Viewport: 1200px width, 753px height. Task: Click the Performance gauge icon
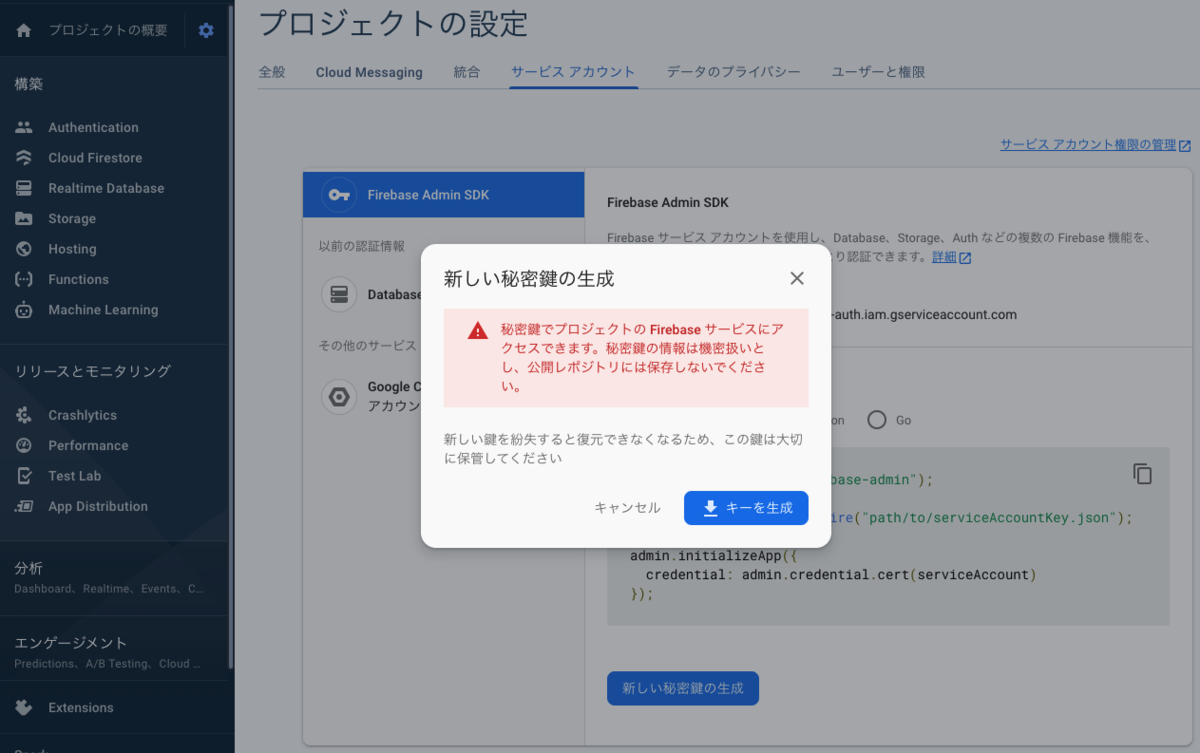(24, 445)
